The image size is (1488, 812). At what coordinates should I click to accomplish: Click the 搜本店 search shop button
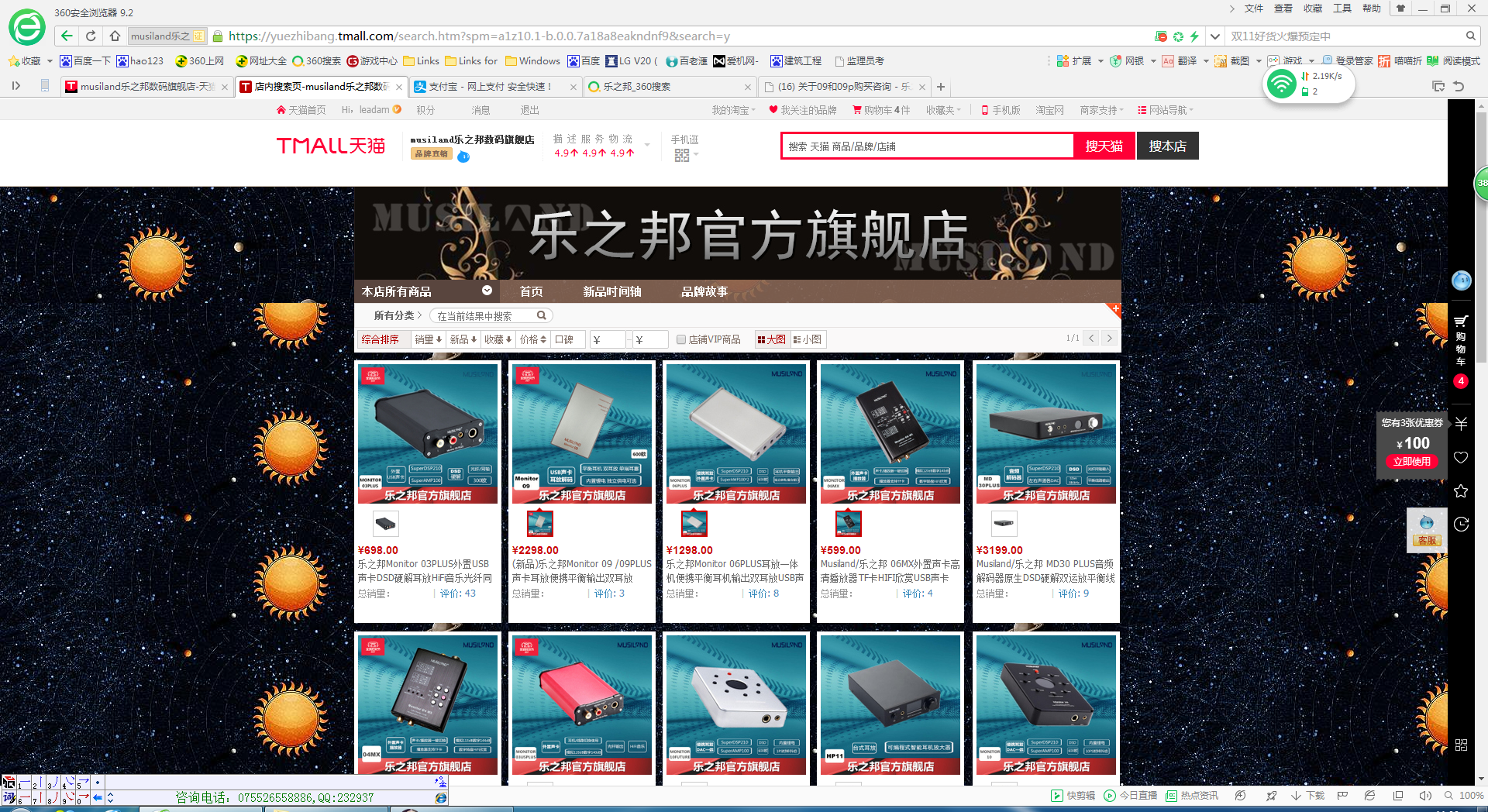tap(1167, 146)
